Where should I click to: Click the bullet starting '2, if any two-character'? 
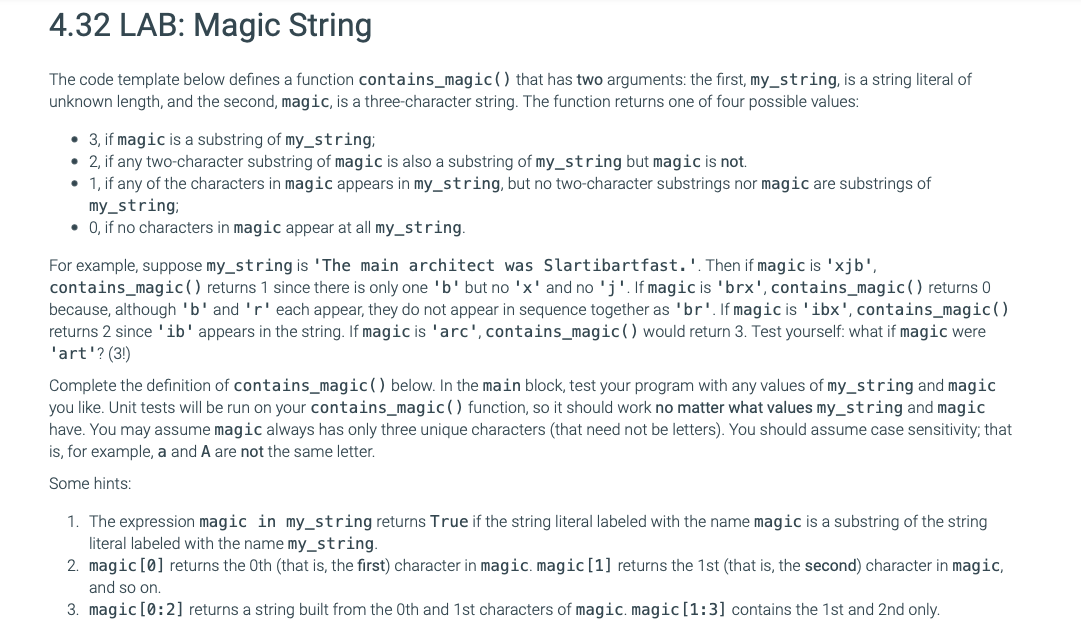(418, 162)
